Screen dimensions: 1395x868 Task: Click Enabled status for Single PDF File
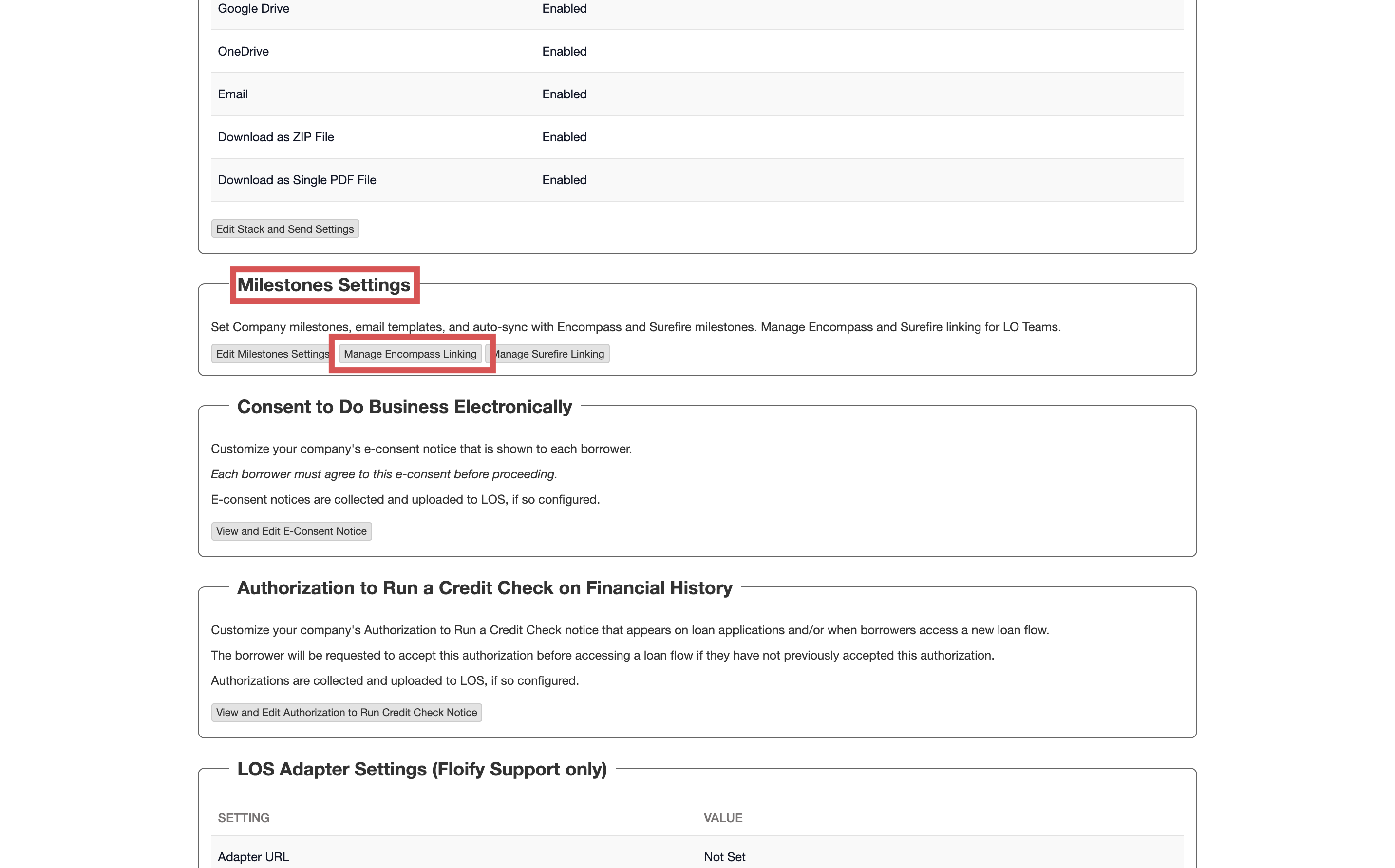[565, 180]
